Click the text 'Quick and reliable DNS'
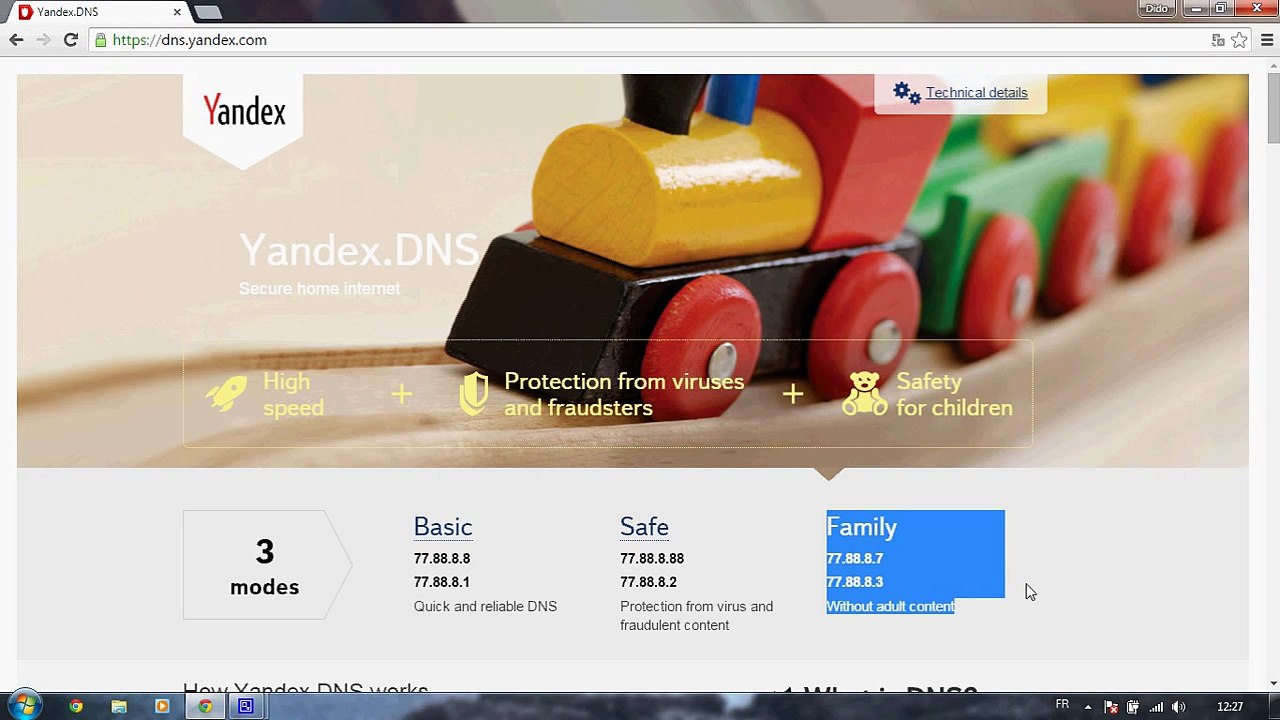Viewport: 1280px width, 720px height. point(485,606)
